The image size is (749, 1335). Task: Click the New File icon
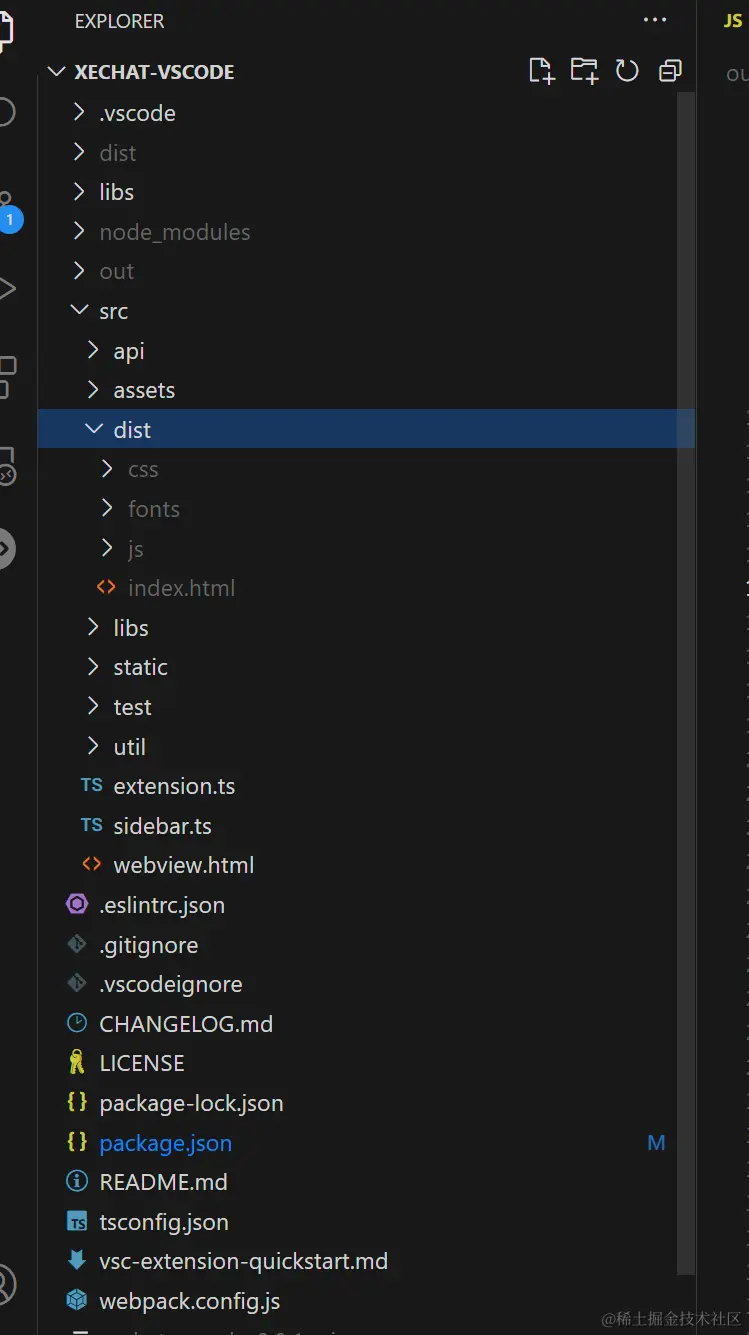click(x=541, y=70)
